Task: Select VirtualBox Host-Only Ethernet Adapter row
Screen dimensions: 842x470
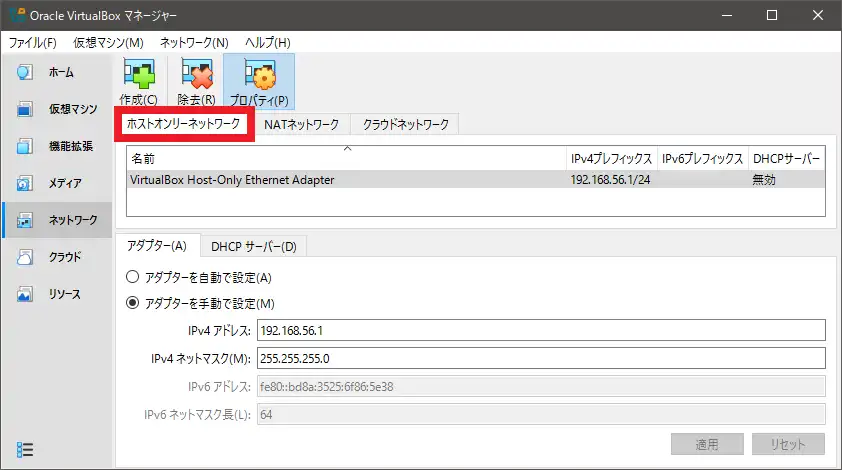Action: click(x=476, y=179)
